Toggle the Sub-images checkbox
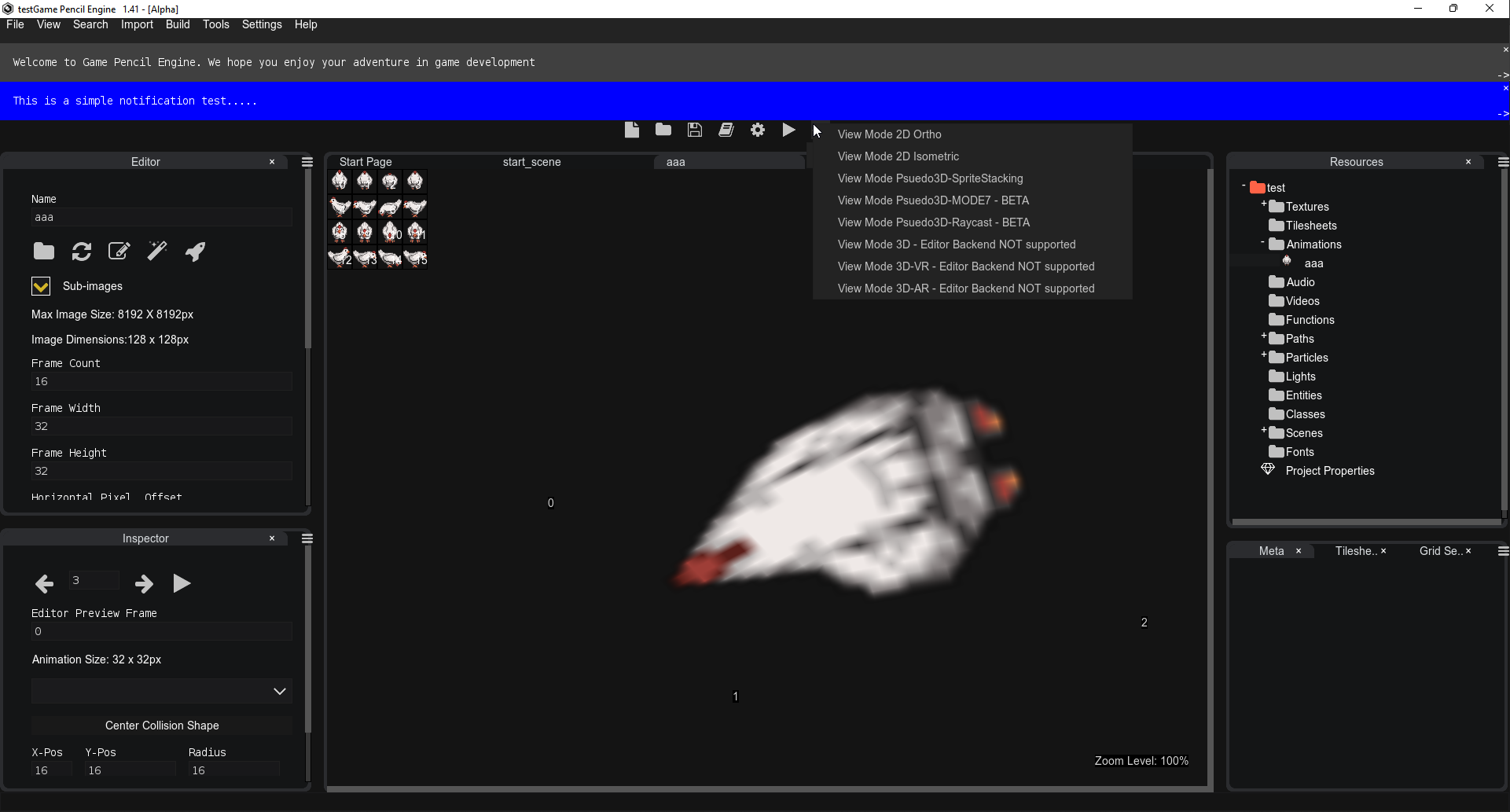Viewport: 1510px width, 812px height. [41, 286]
